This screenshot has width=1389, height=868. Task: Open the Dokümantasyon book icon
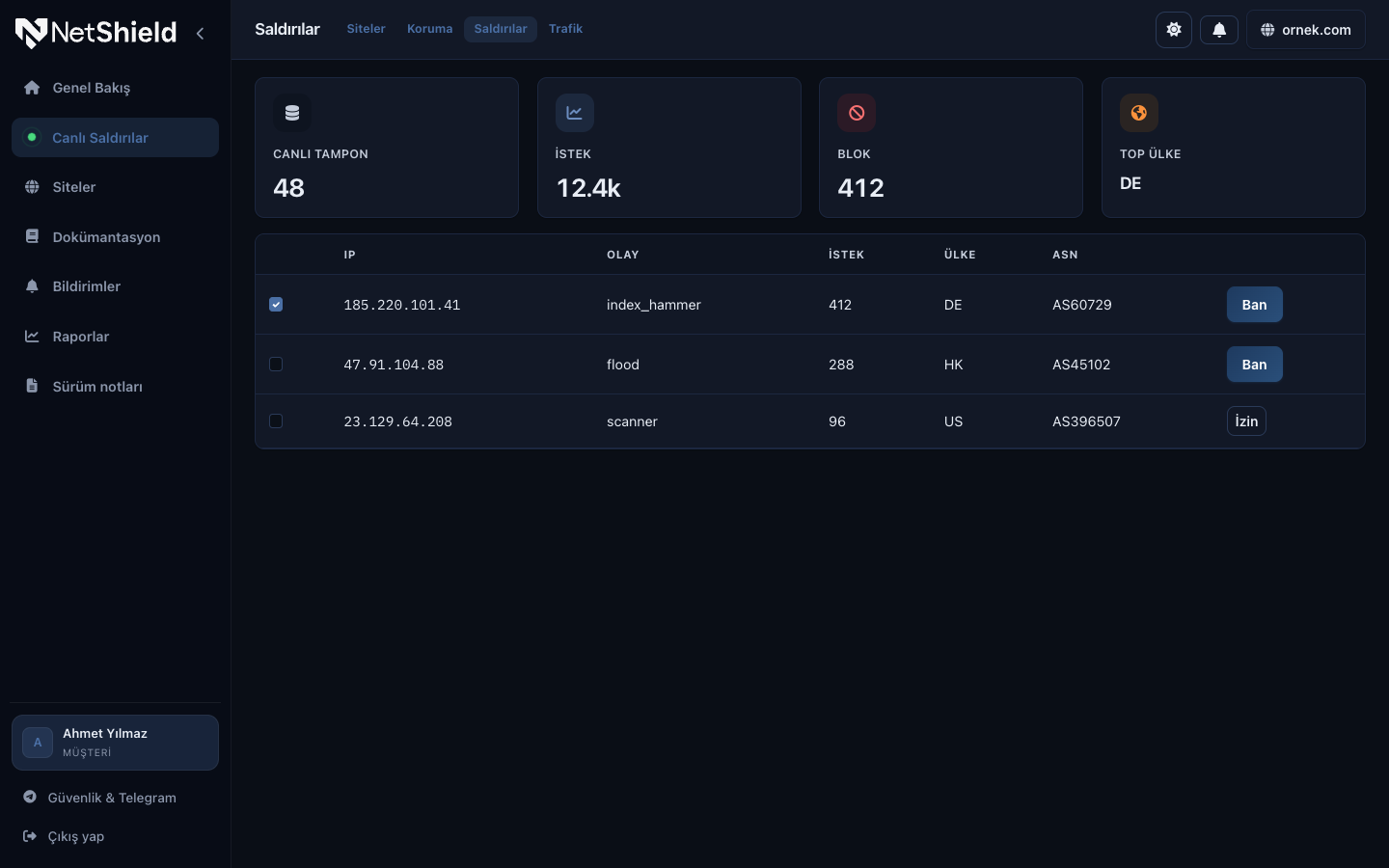(32, 236)
